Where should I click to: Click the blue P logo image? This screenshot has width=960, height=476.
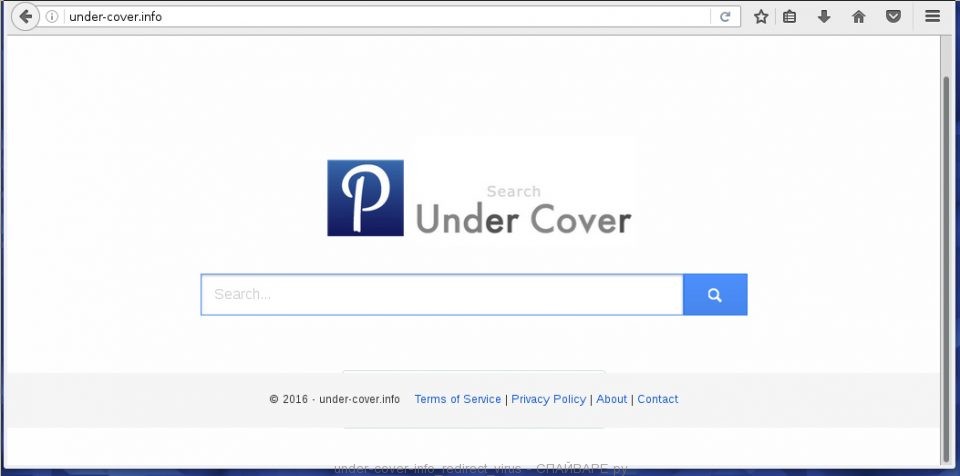point(365,198)
